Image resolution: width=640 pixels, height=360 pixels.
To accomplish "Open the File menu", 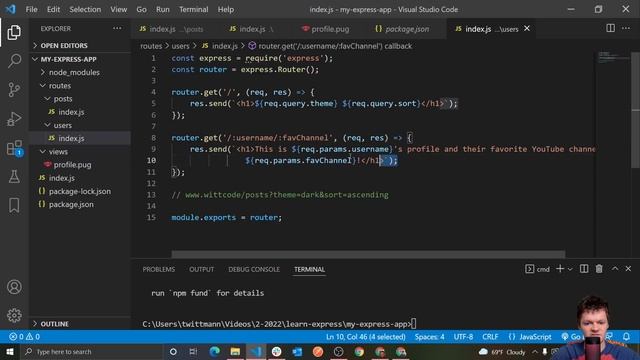I will [31, 9].
